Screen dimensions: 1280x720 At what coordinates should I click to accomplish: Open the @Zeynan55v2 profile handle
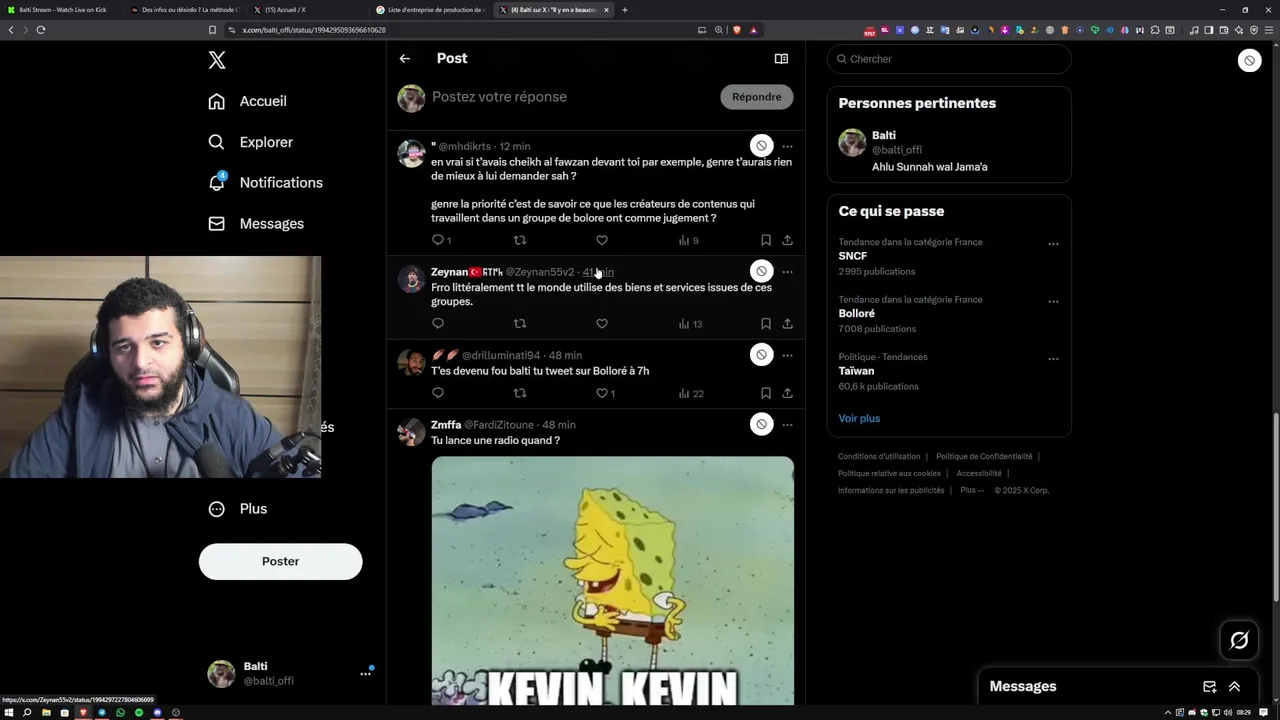coord(540,272)
